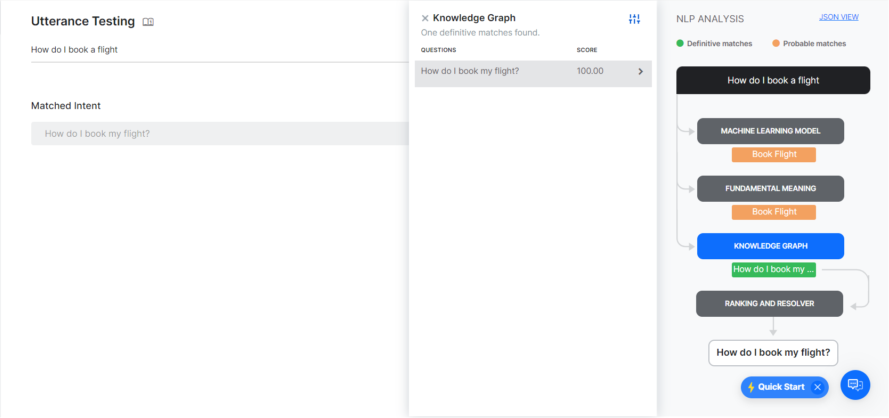
Task: Dismiss the Quick Start pill
Action: (817, 387)
